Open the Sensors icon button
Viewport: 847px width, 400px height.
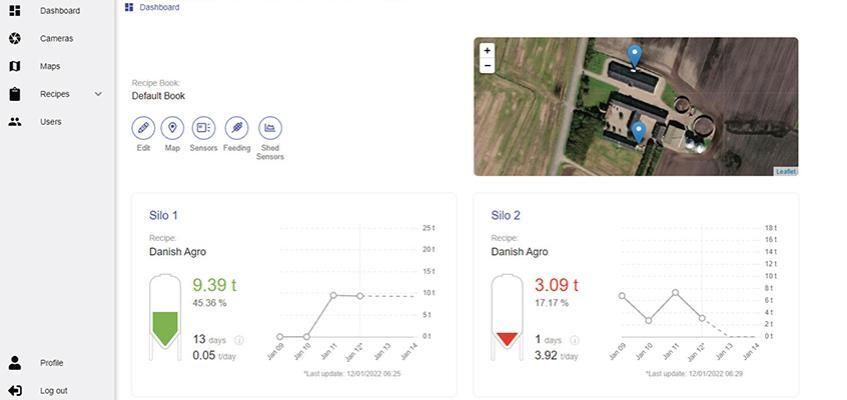[203, 128]
